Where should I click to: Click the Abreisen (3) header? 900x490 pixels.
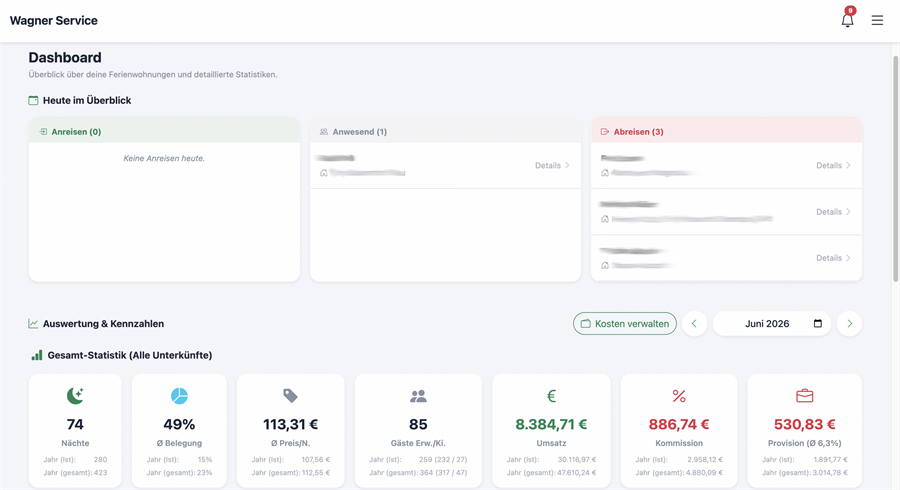[726, 131]
